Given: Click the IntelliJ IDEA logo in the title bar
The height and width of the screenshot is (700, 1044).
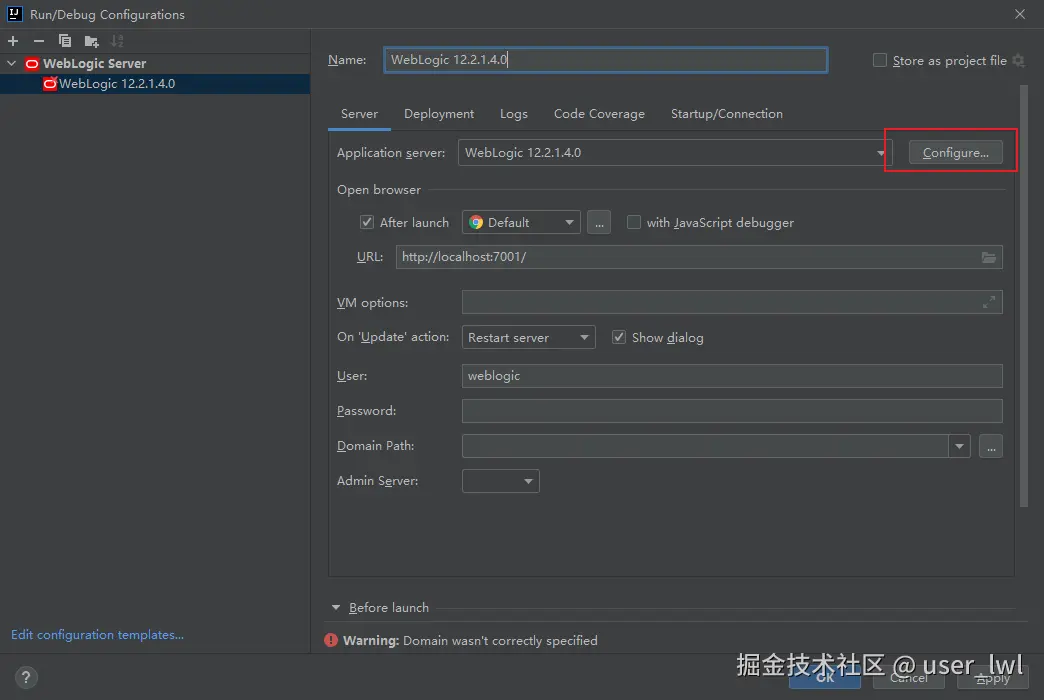Looking at the screenshot, I should click(x=14, y=14).
